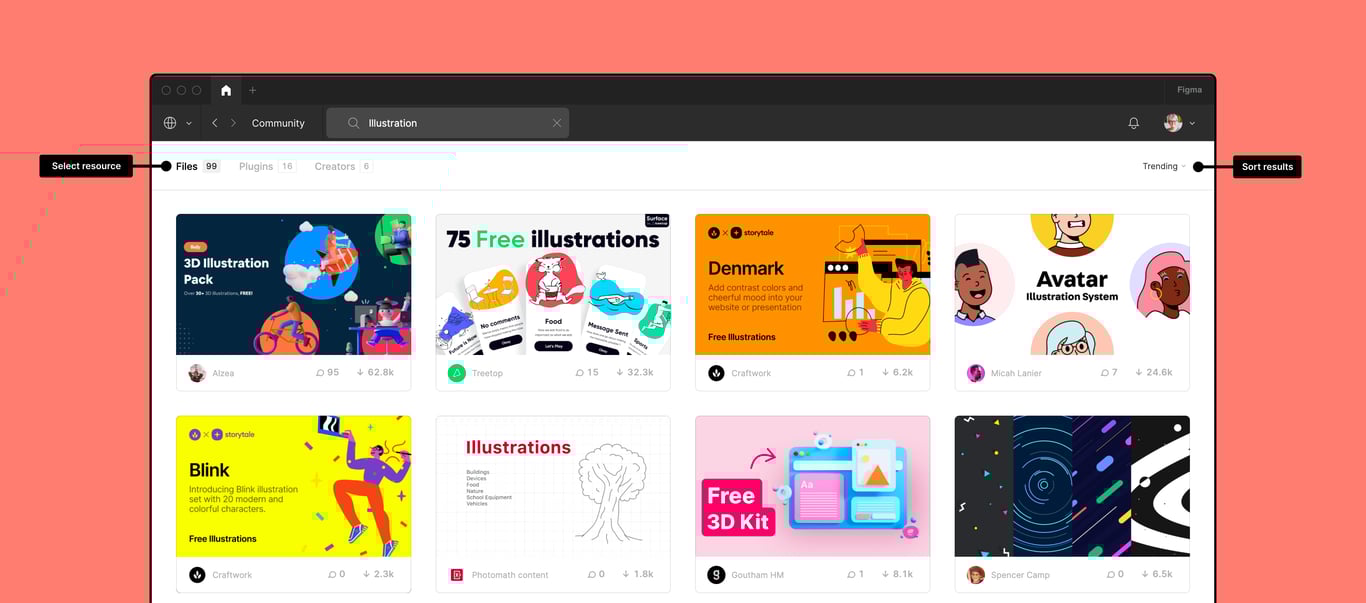Image resolution: width=1366 pixels, height=603 pixels.
Task: Click the search magnifier icon
Action: coord(354,123)
